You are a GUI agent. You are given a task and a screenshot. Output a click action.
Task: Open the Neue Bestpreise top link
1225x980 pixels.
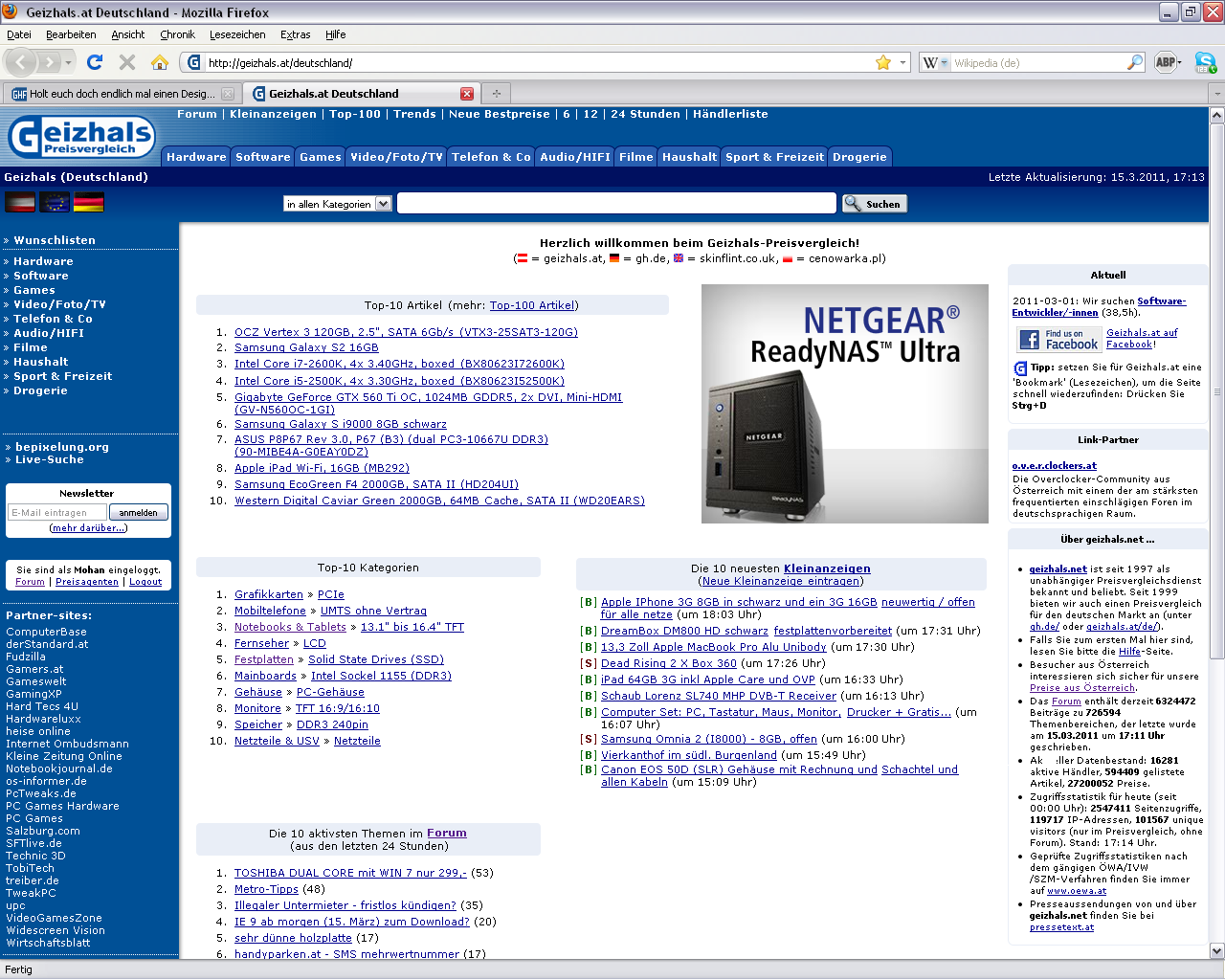(x=499, y=114)
